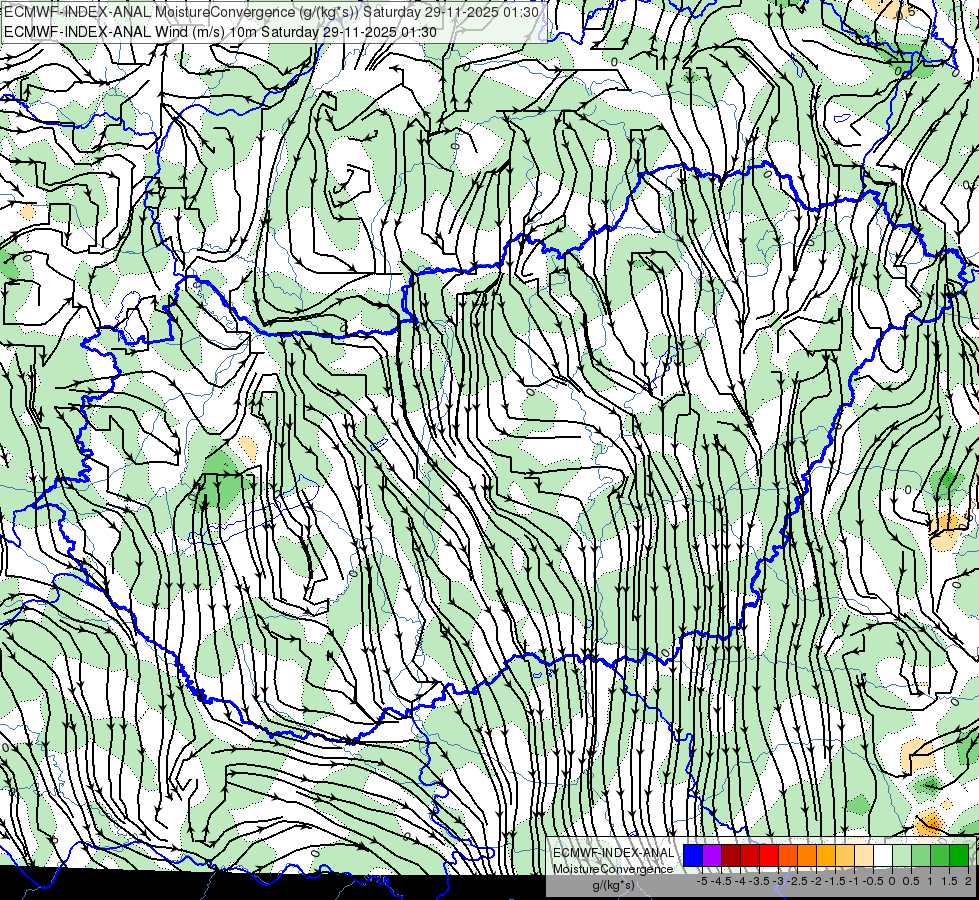This screenshot has width=979, height=900.
Task: Click the -0.5 tick label on legend scale
Action: (x=873, y=881)
